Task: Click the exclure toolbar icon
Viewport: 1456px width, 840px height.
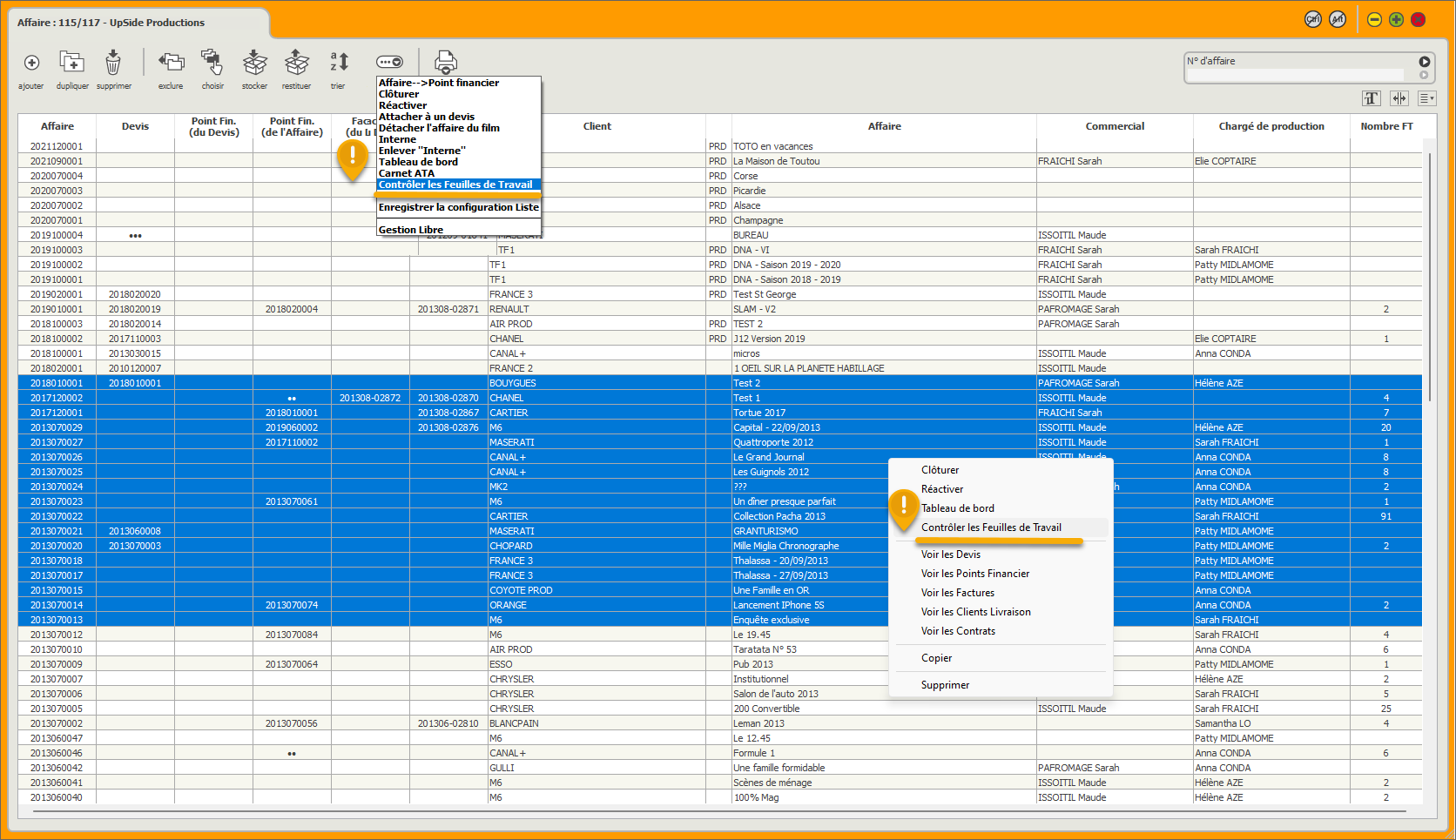Action: [171, 63]
